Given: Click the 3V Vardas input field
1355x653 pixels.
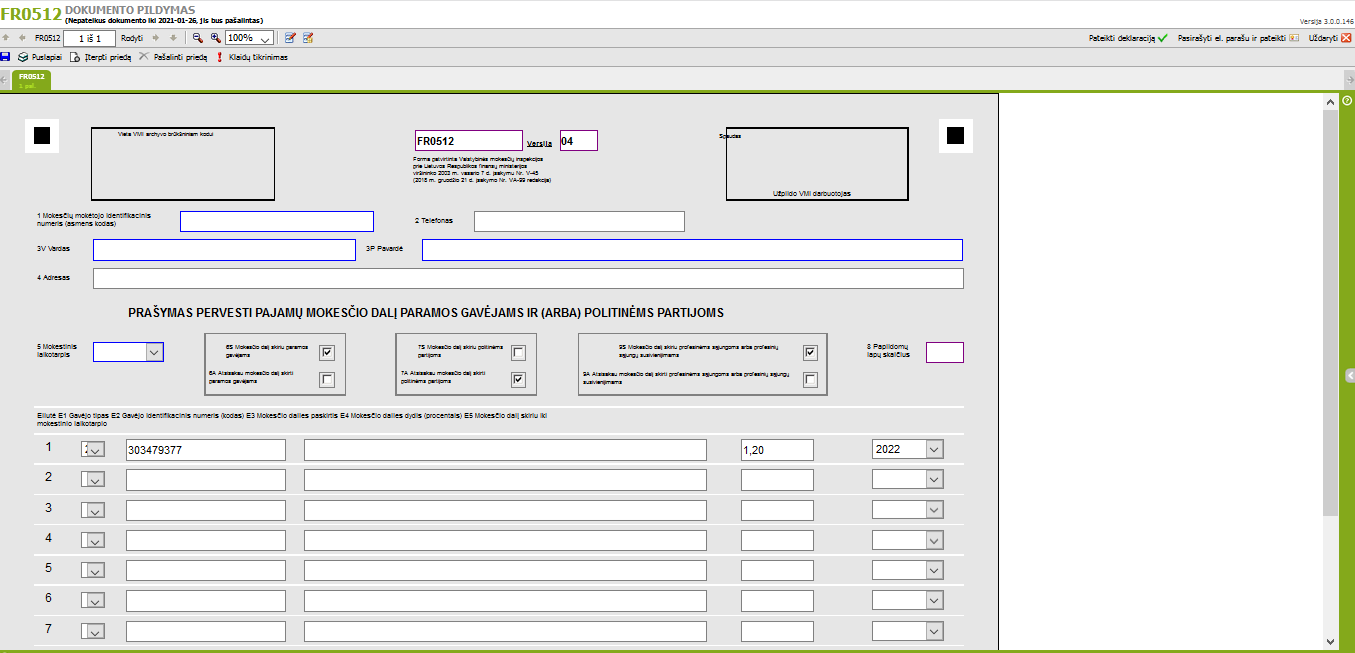Looking at the screenshot, I should tap(224, 250).
